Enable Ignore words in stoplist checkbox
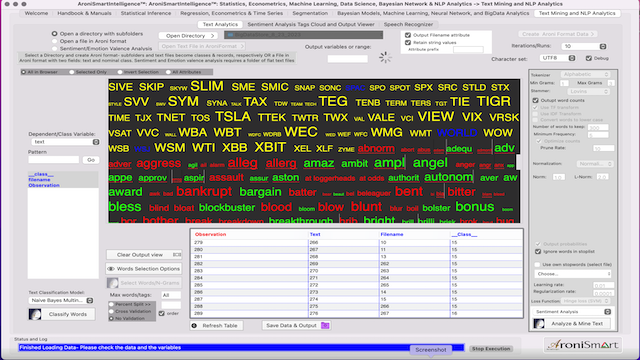 point(538,251)
